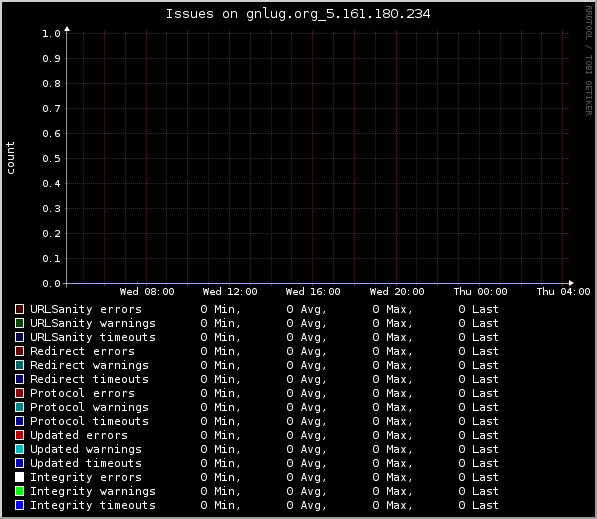Image resolution: width=597 pixels, height=519 pixels.
Task: Click the URLSanity timeouts legend swatch
Action: 19,337
